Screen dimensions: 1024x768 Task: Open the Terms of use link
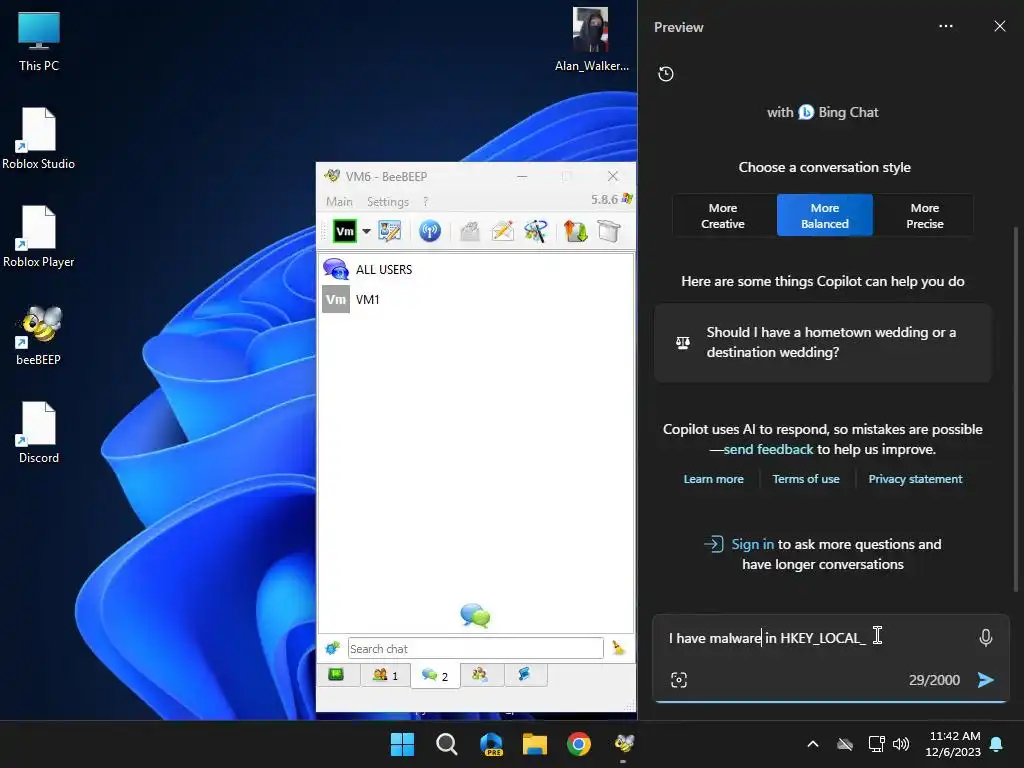click(x=806, y=479)
